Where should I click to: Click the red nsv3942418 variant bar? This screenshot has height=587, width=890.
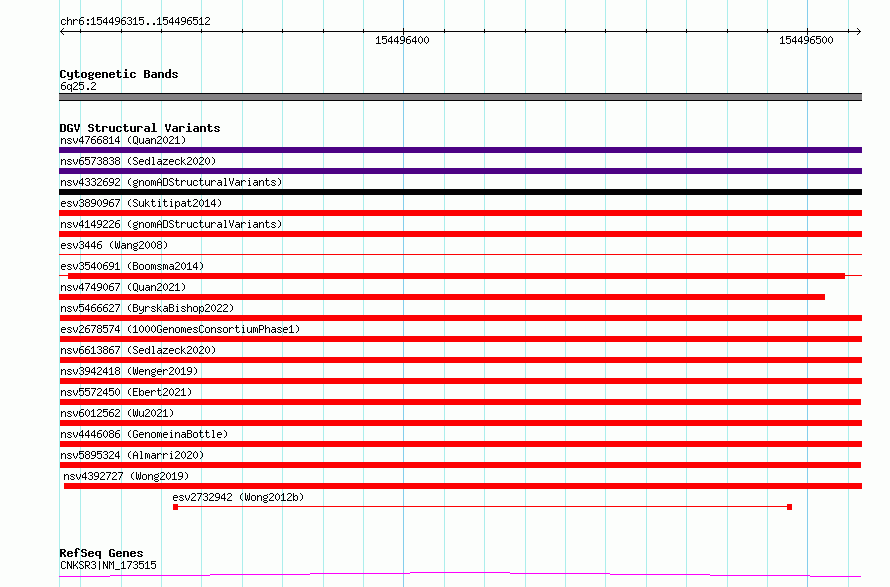point(460,381)
